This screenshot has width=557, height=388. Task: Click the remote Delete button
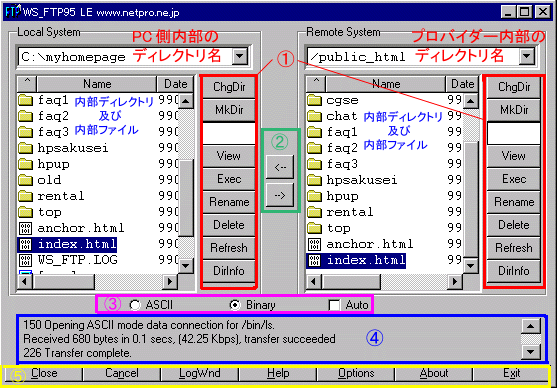click(514, 225)
